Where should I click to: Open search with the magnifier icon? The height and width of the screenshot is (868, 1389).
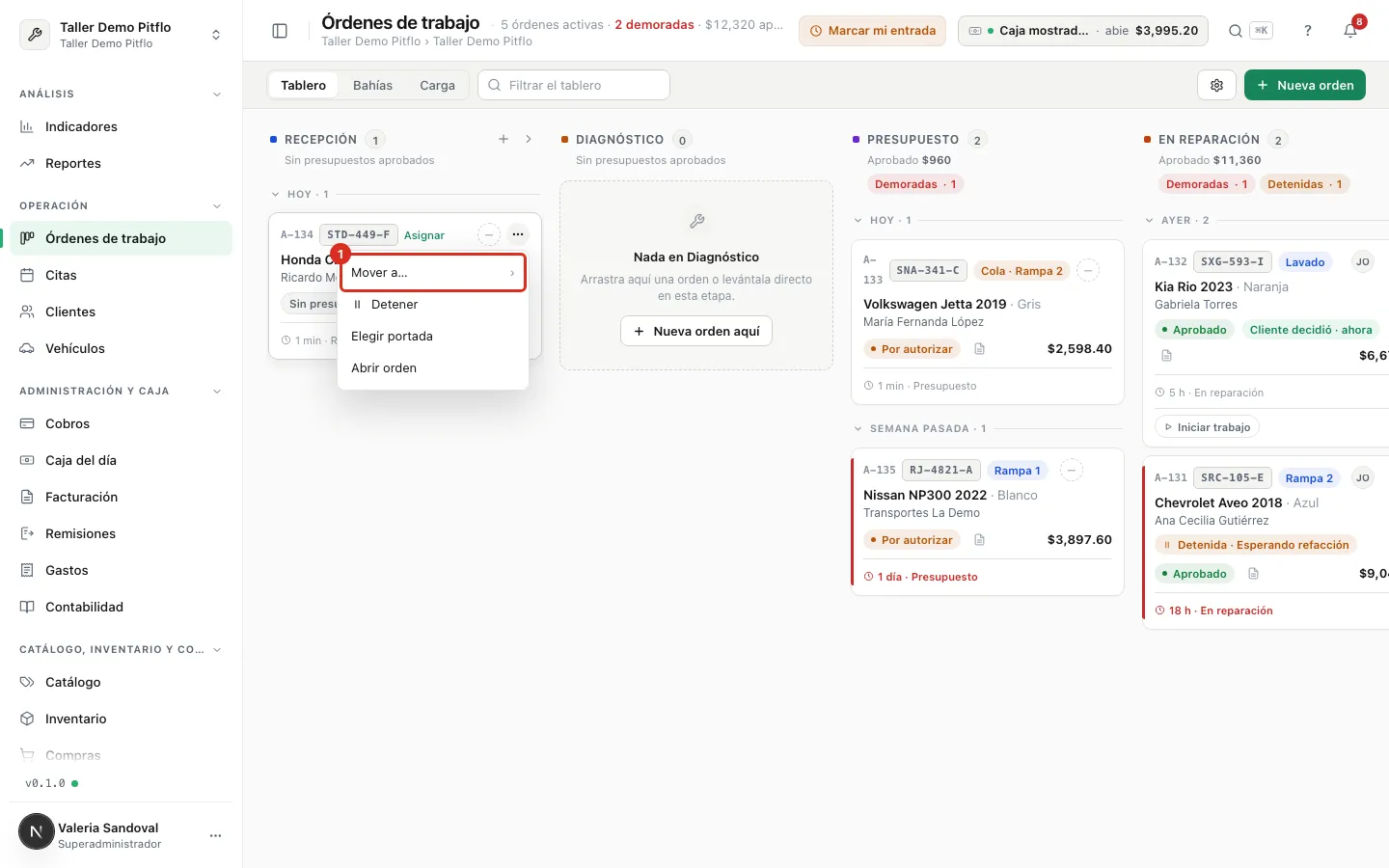click(x=1236, y=31)
